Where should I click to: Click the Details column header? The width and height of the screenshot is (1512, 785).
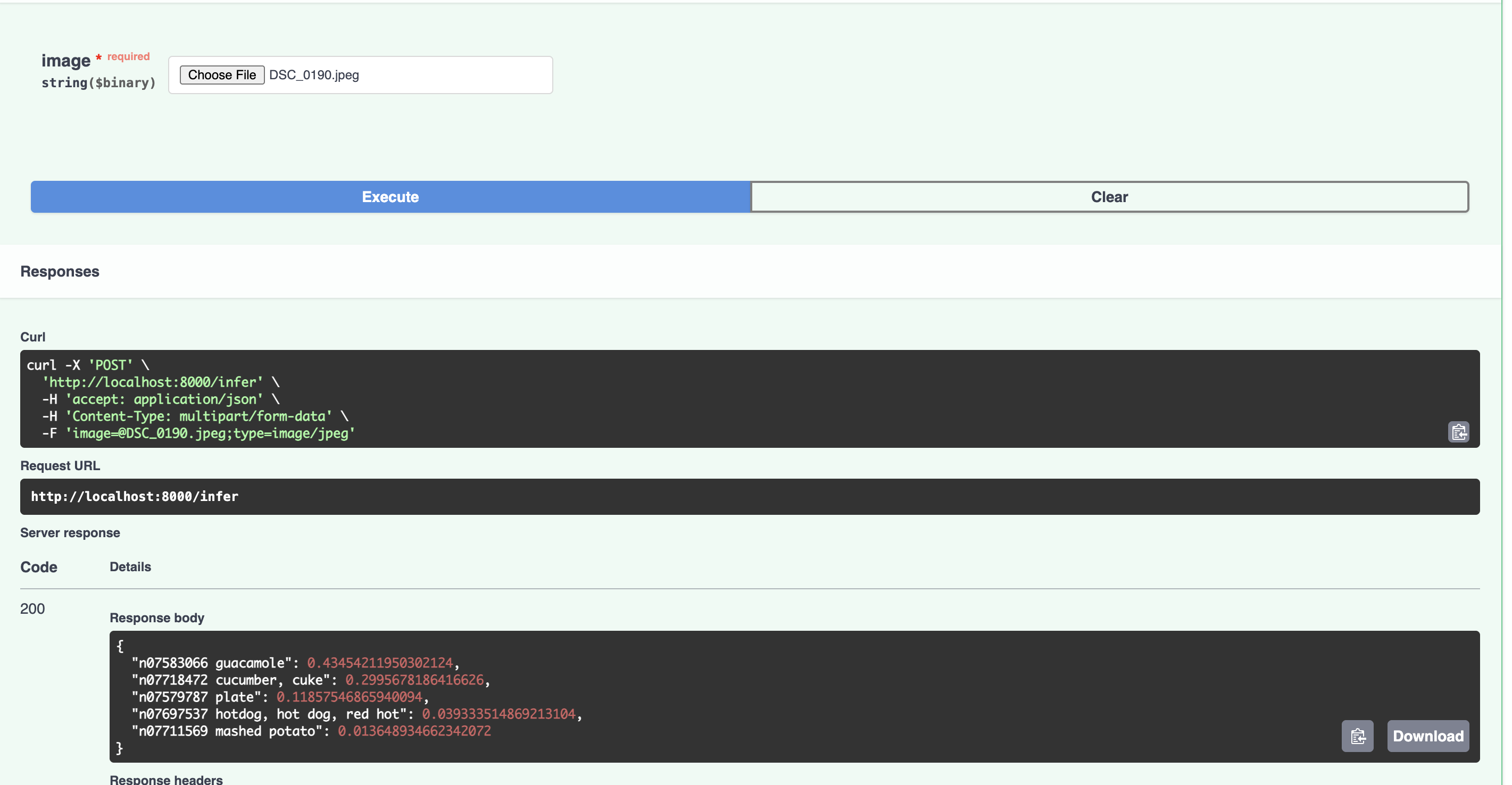click(130, 567)
